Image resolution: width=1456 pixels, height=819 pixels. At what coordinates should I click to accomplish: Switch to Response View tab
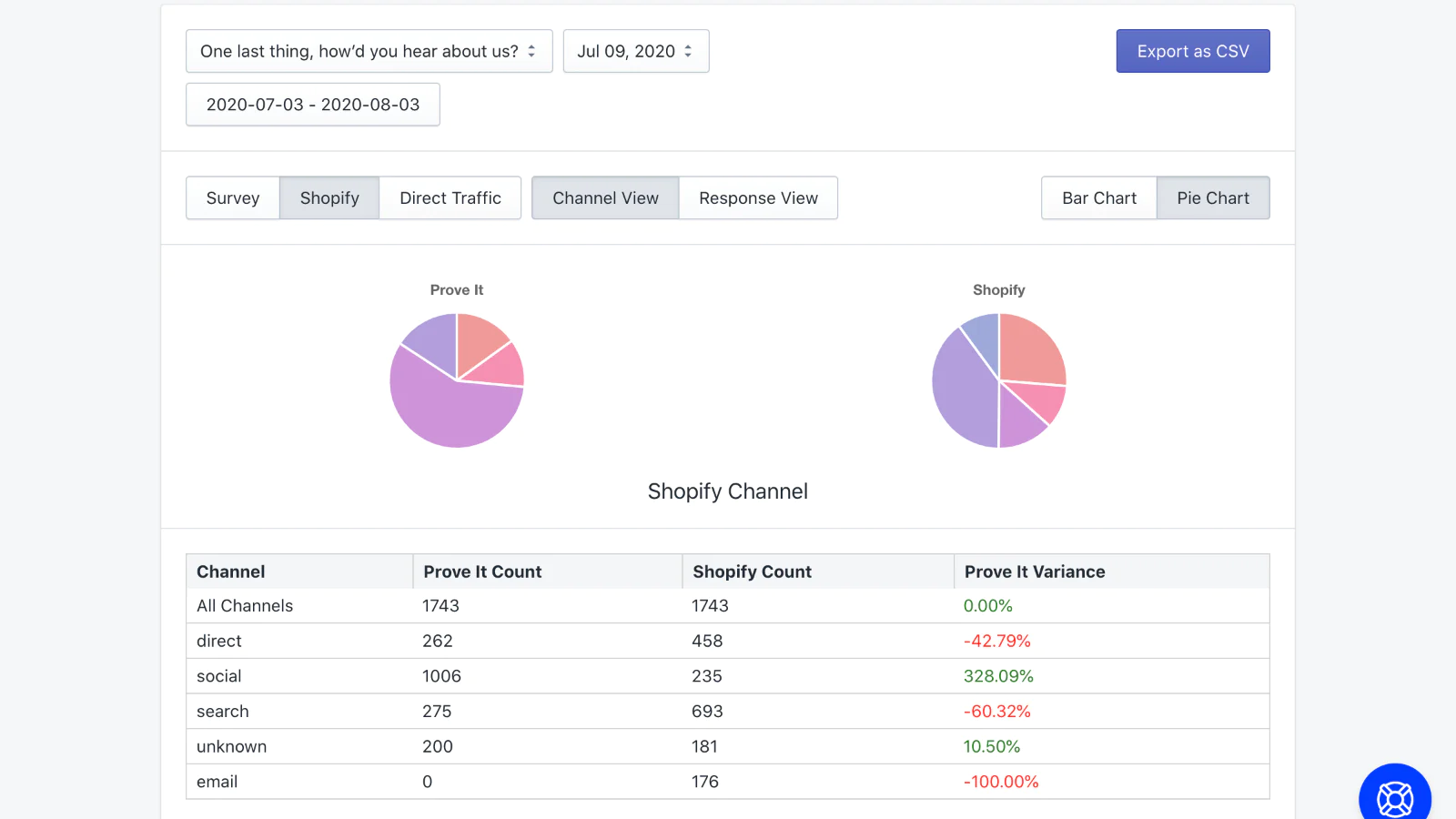758,197
